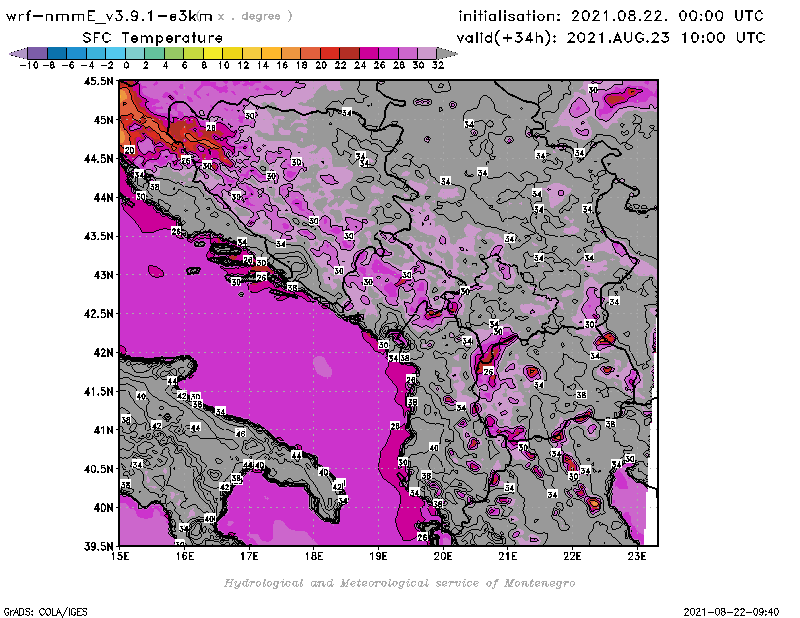Pick the yellow swatch between 8 and 10
Image resolution: width=800 pixels, height=618 pixels.
tap(213, 53)
